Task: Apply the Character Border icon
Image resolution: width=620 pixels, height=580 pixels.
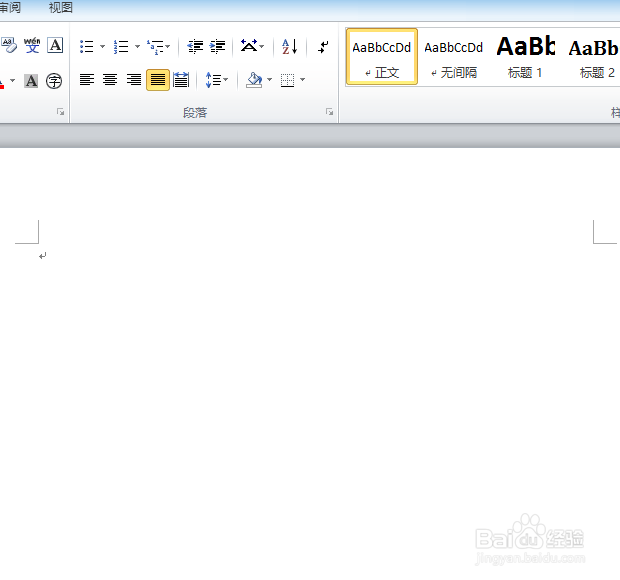Action: coord(55,45)
